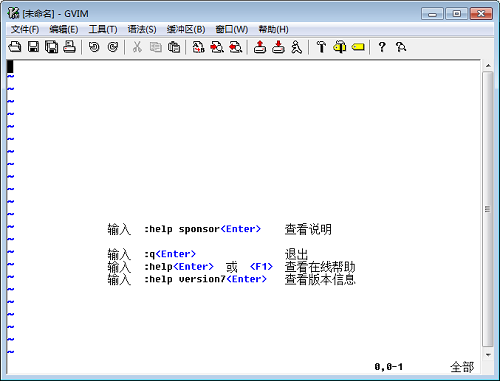The height and width of the screenshot is (381, 500).
Task: Click the Print toolbar icon
Action: pos(70,47)
